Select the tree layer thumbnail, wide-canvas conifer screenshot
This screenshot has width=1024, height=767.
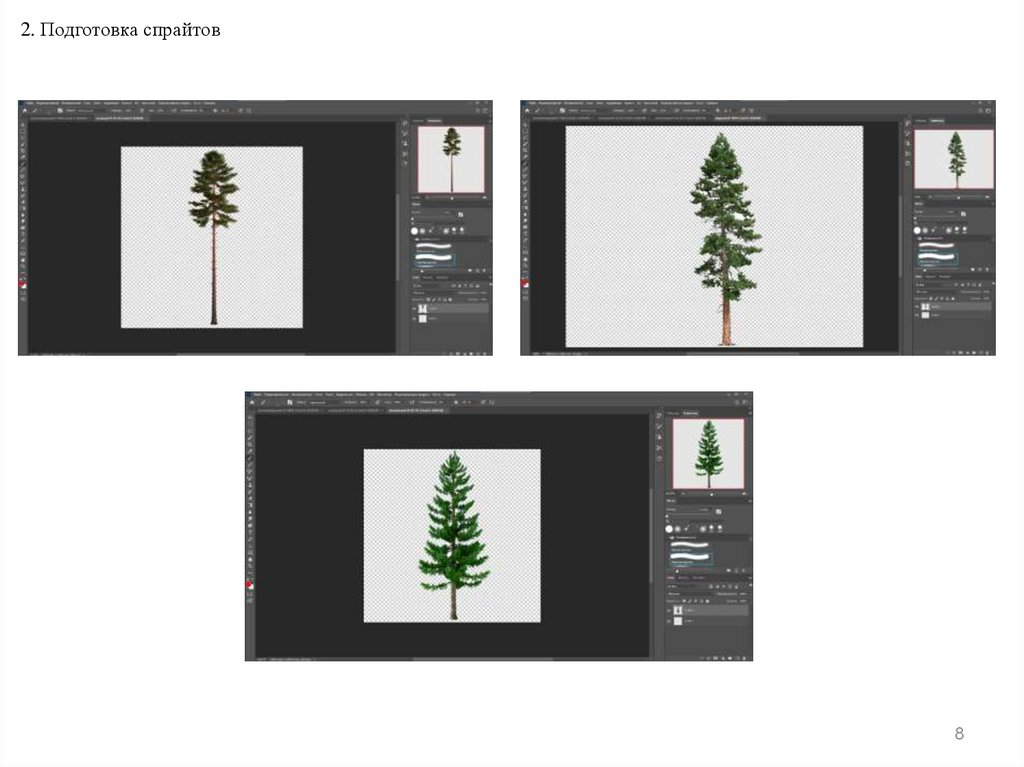pyautogui.click(x=925, y=306)
